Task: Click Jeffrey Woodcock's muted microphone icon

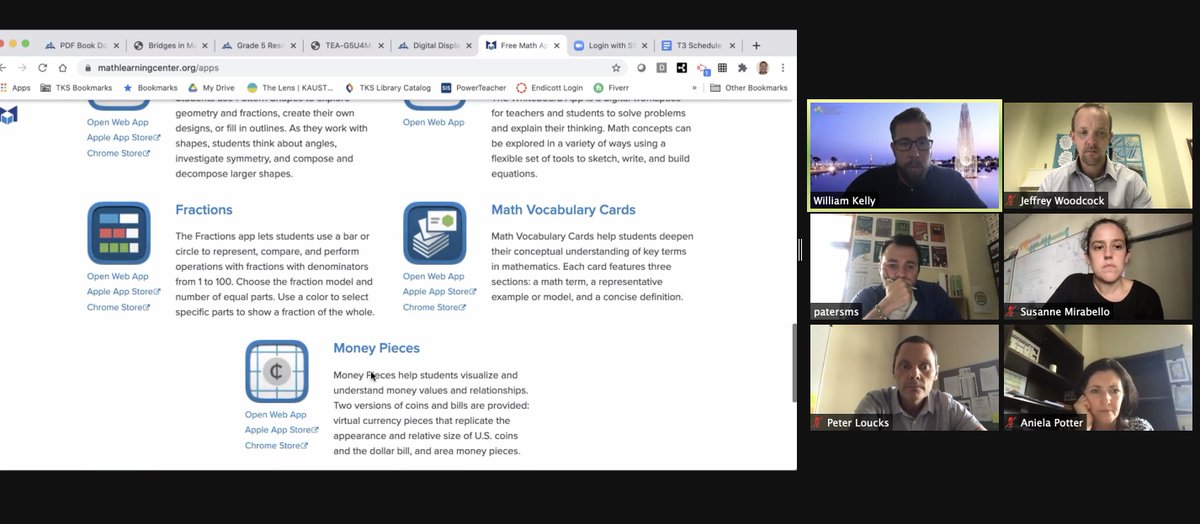Action: coord(1012,200)
